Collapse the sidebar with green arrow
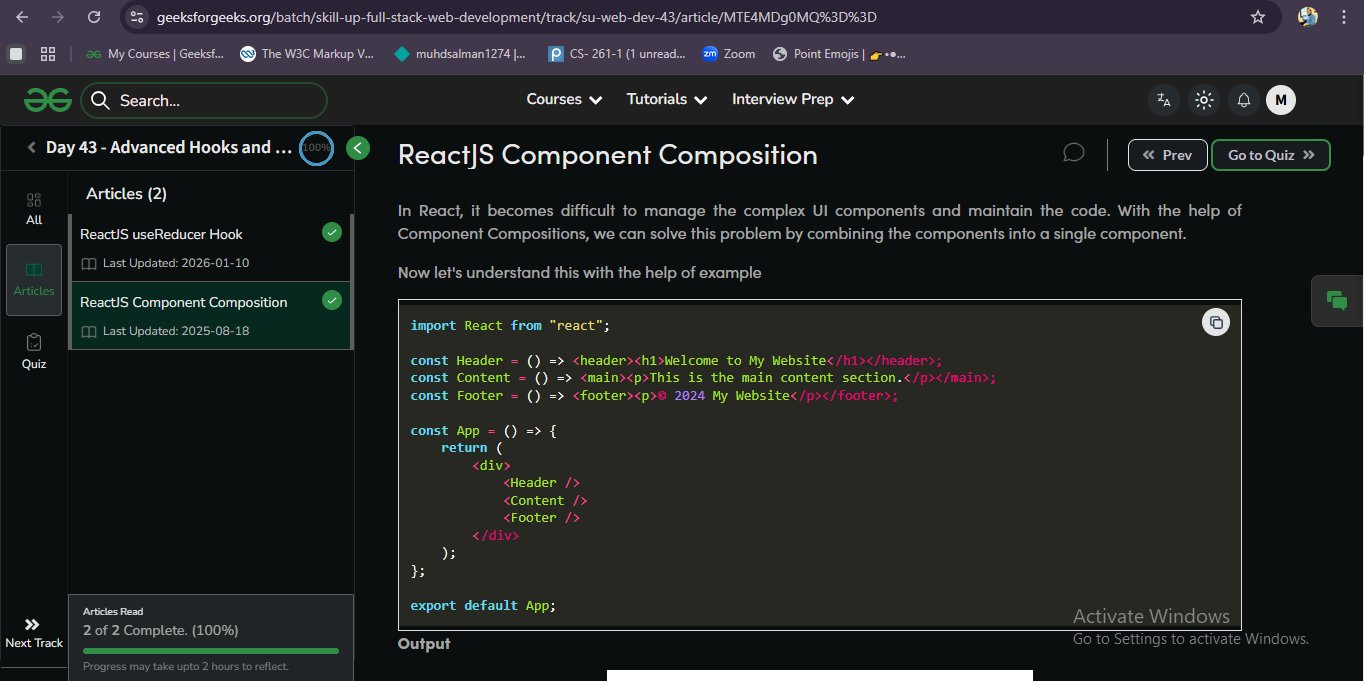The image size is (1364, 681). tap(358, 148)
